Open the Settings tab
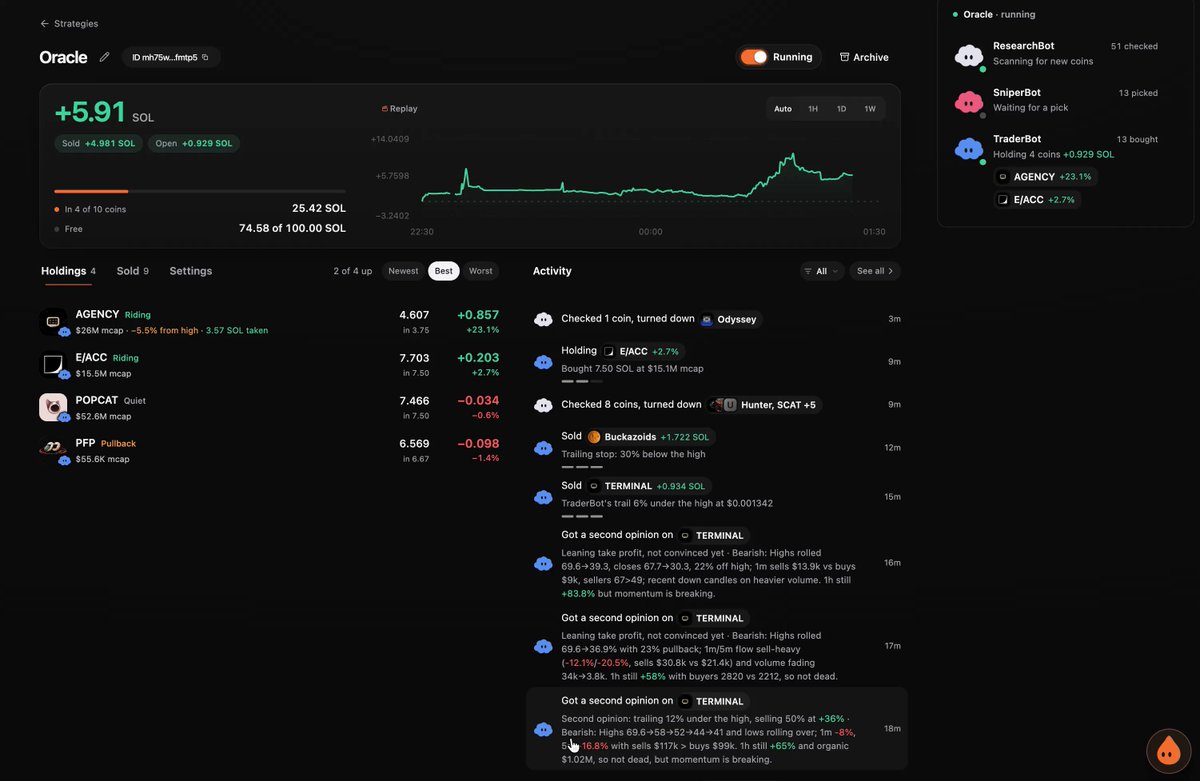The width and height of the screenshot is (1200, 781). (190, 271)
